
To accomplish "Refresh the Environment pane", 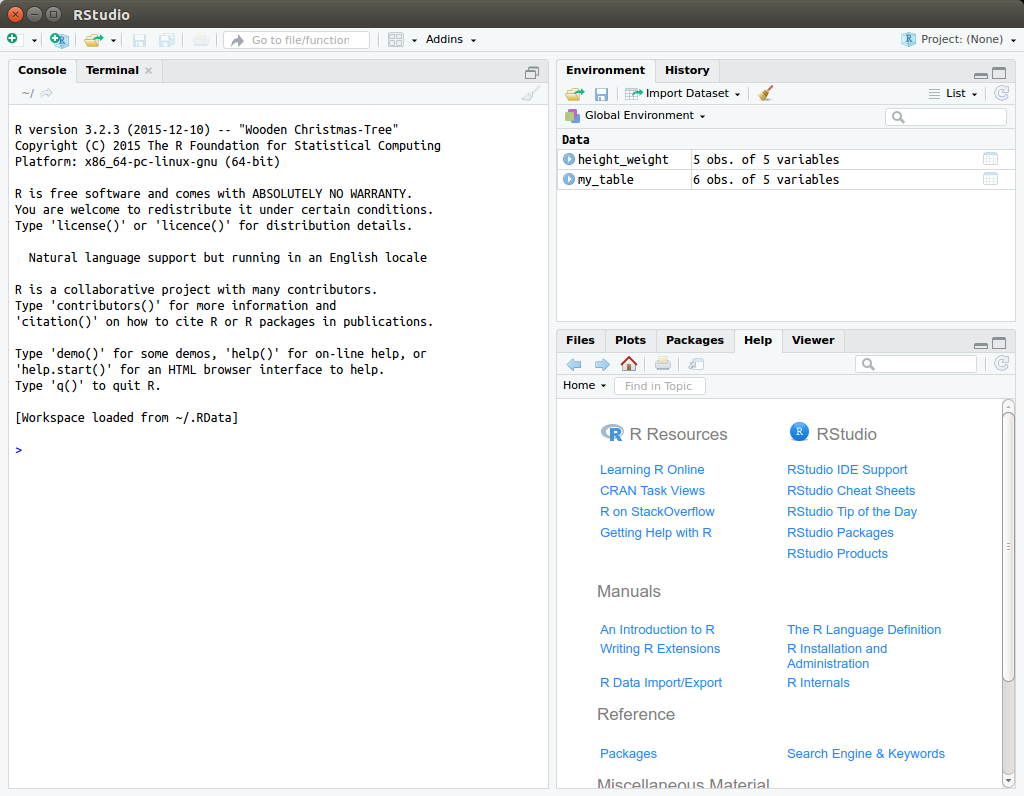I will pos(1001,93).
